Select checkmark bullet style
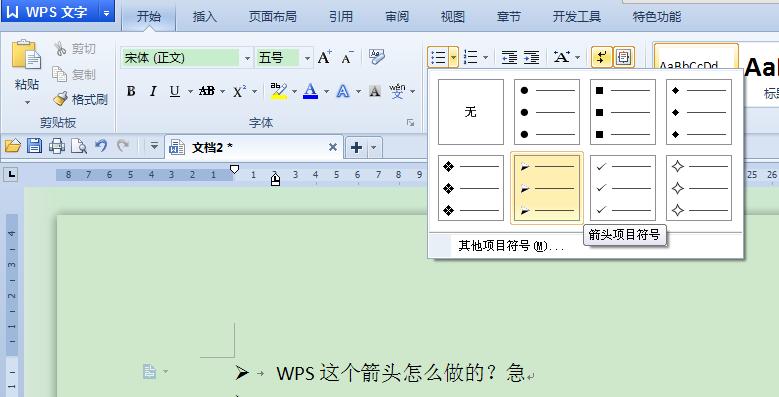Viewport: 779px width, 397px height. (623, 188)
